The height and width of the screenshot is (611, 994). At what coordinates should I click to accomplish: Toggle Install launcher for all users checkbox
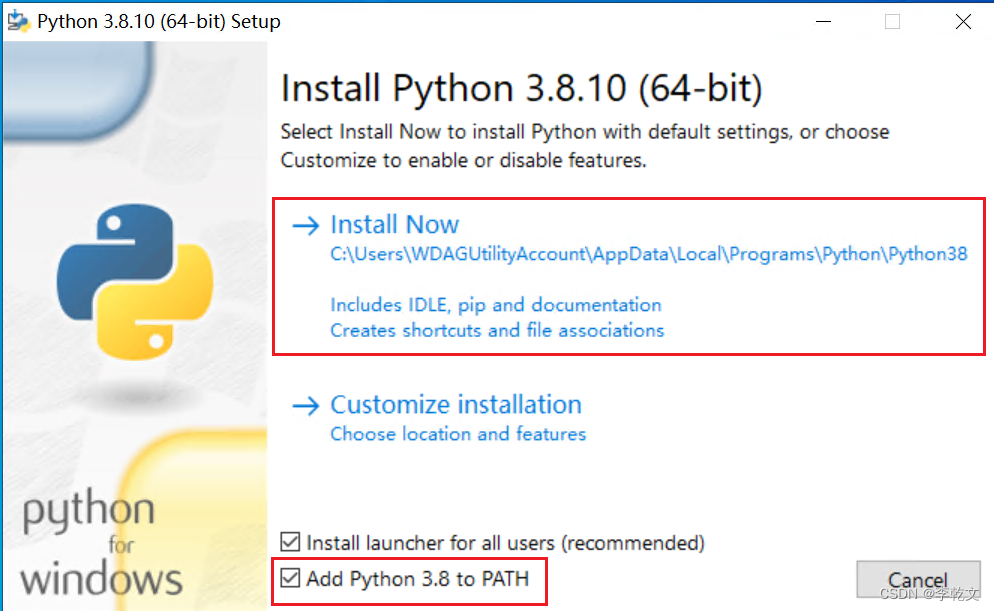pos(290,542)
